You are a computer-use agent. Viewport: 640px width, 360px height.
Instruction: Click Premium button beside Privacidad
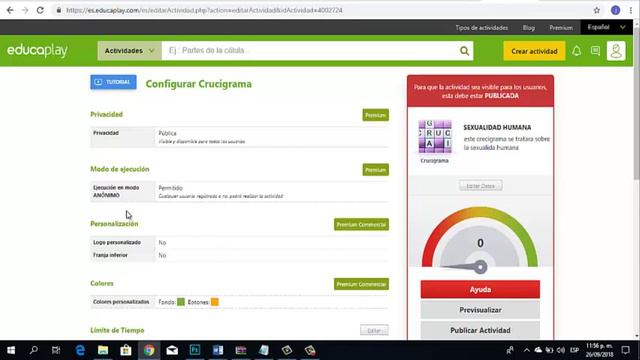click(x=376, y=115)
